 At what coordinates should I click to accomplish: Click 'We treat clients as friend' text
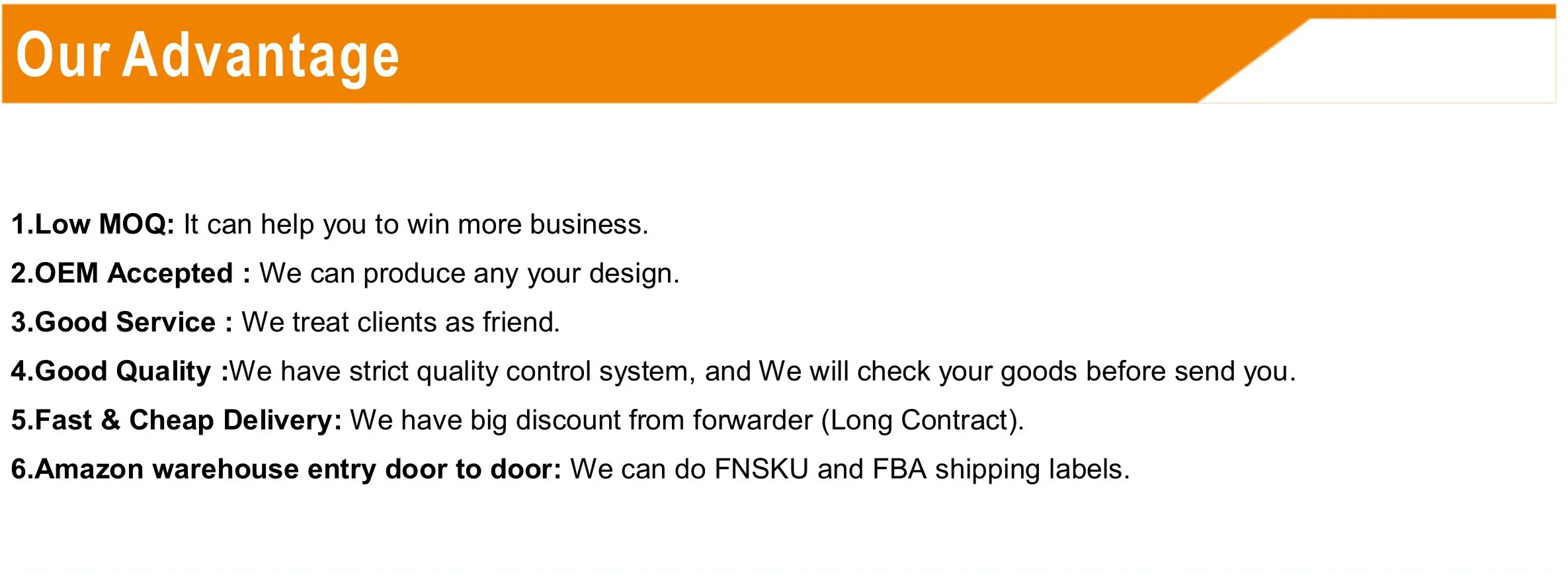tap(398, 322)
